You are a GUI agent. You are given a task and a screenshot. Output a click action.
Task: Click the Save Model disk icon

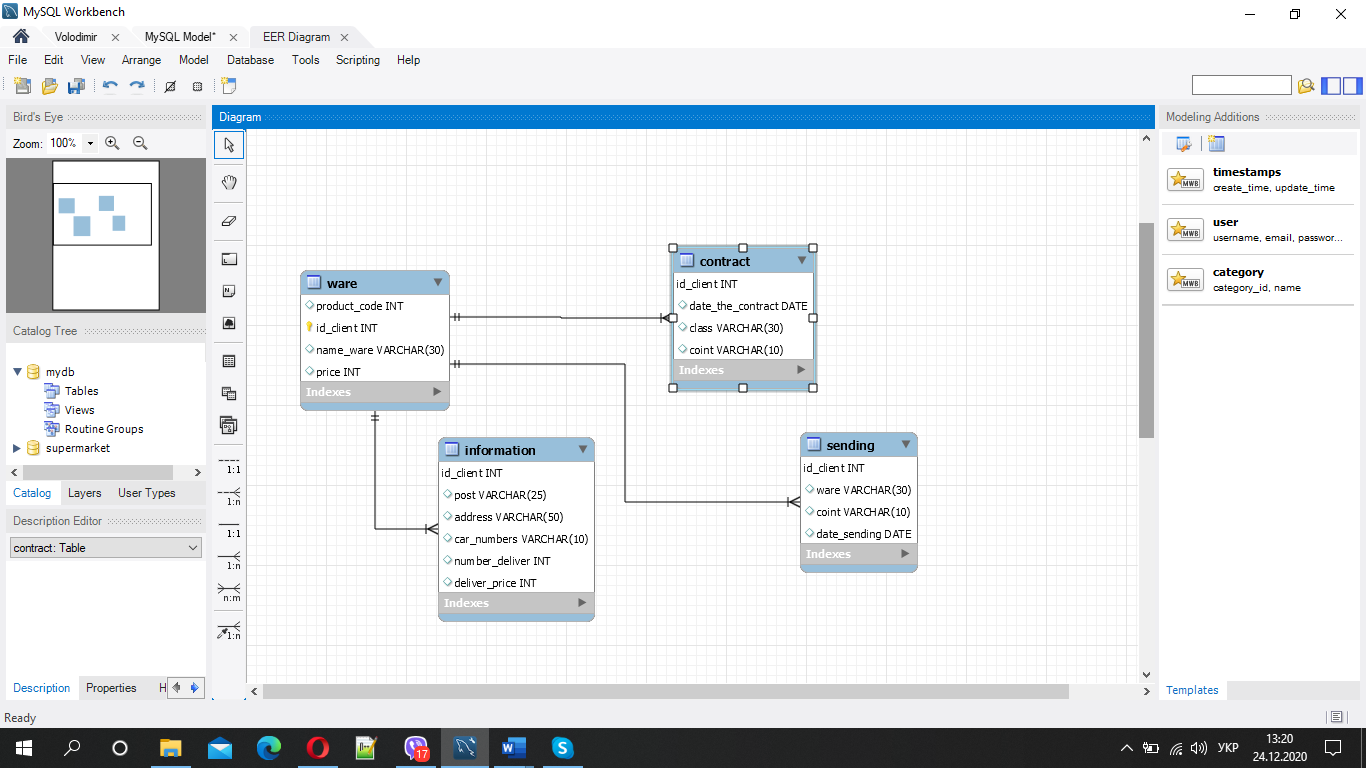76,86
